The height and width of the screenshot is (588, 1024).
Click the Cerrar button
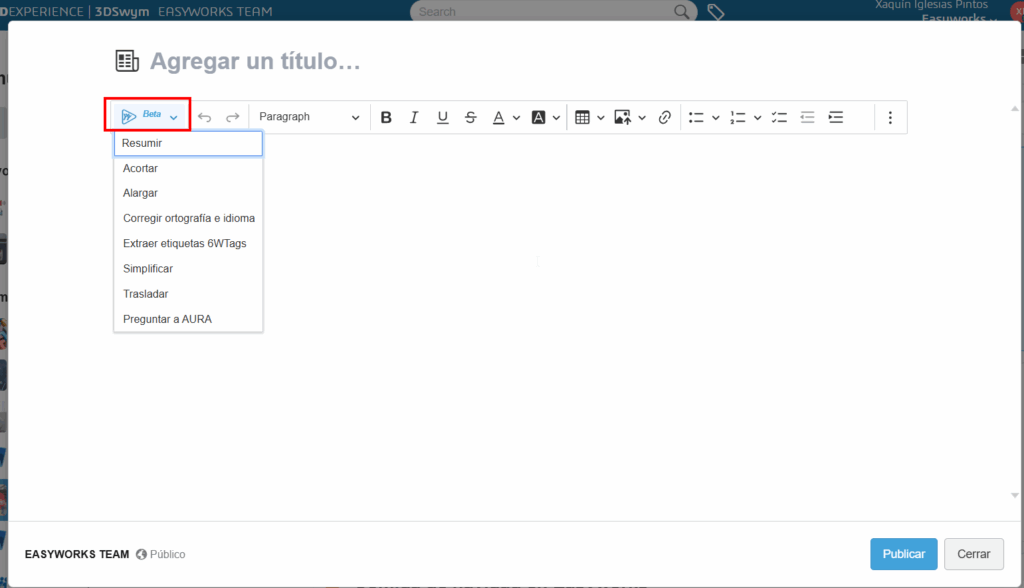pyautogui.click(x=973, y=554)
